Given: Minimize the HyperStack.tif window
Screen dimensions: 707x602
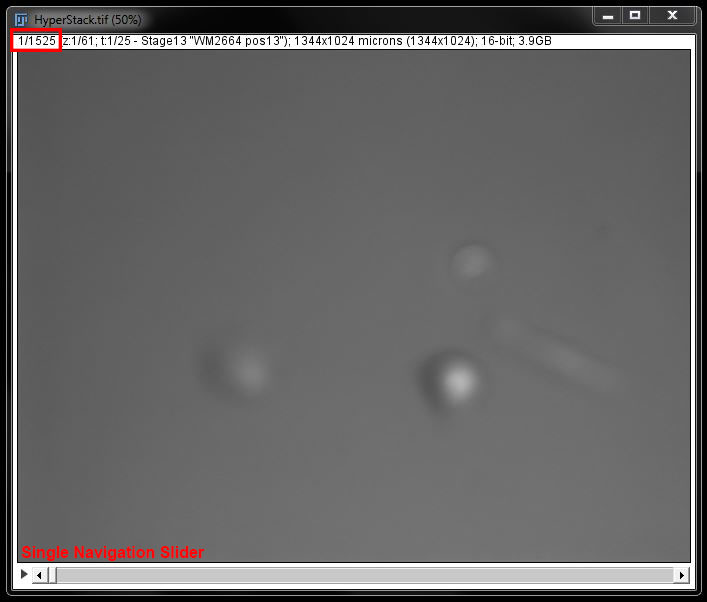Looking at the screenshot, I should tap(607, 16).
